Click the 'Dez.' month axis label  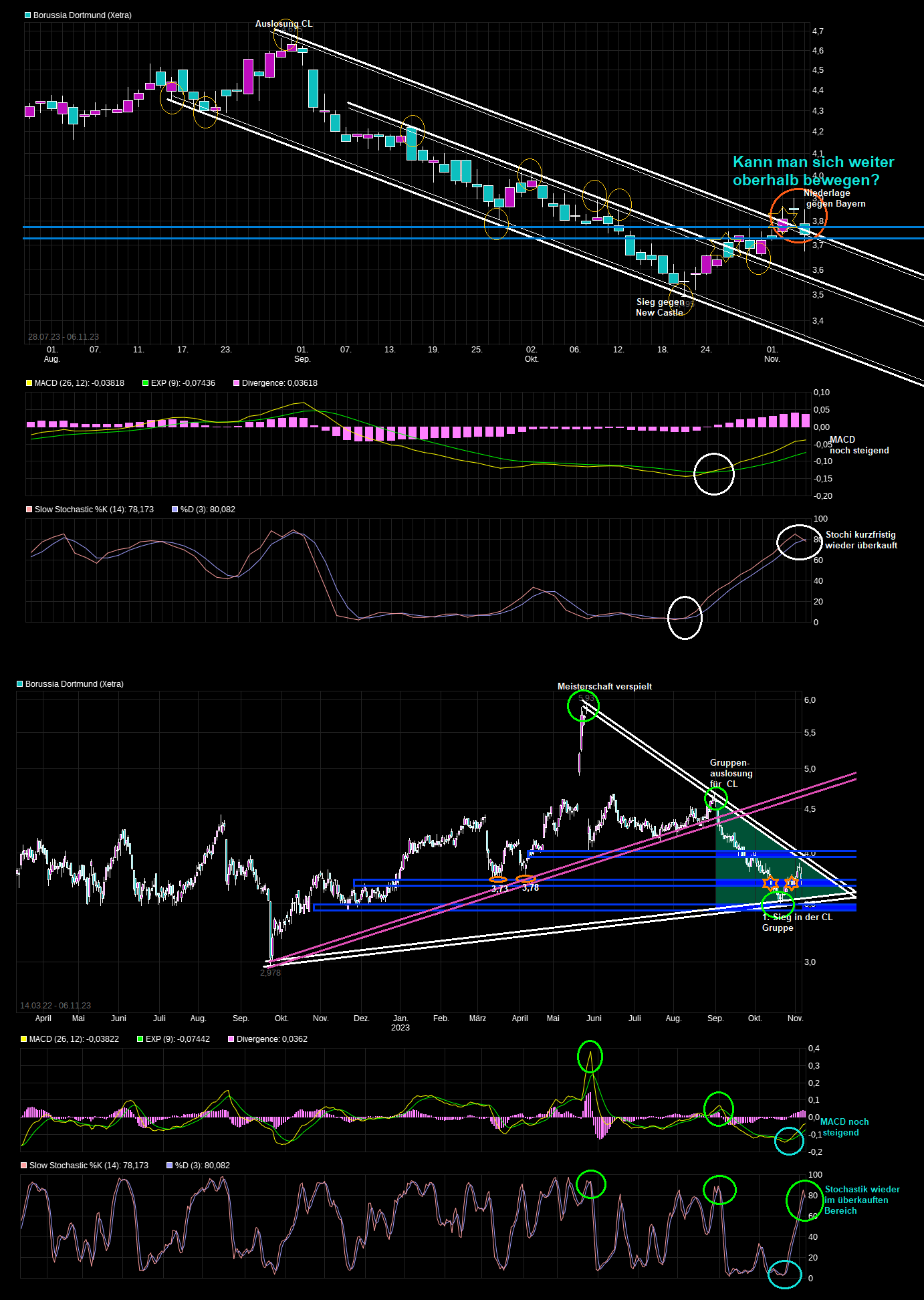361,1018
